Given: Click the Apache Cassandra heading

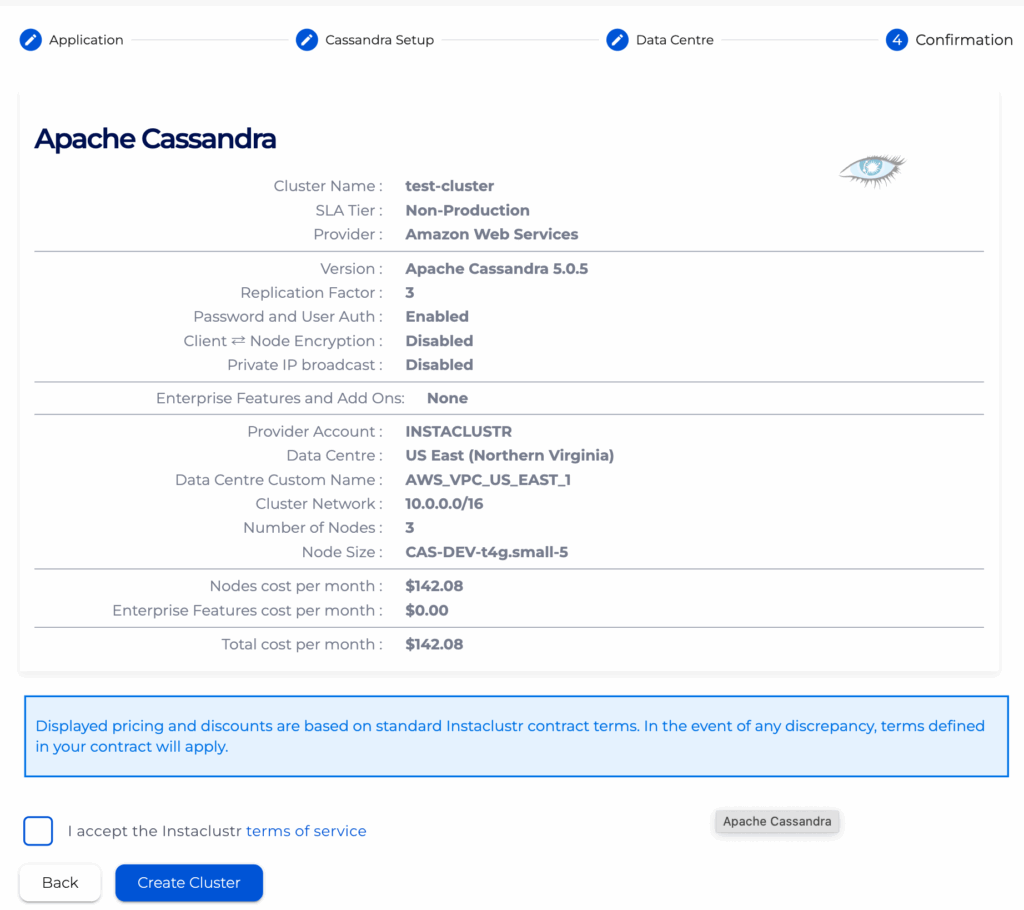Looking at the screenshot, I should pos(155,138).
